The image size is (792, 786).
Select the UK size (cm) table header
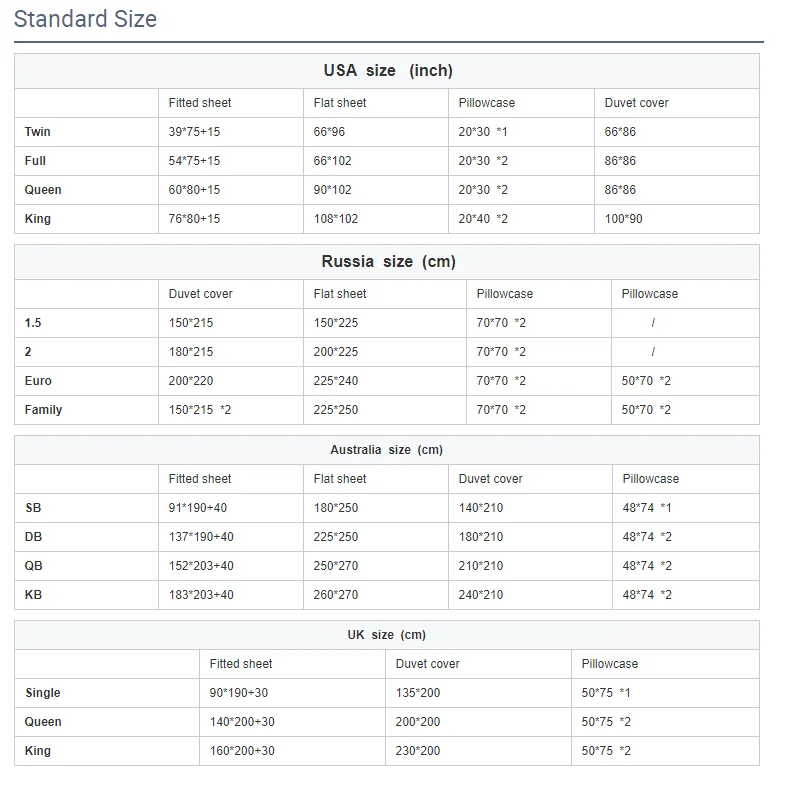386,635
